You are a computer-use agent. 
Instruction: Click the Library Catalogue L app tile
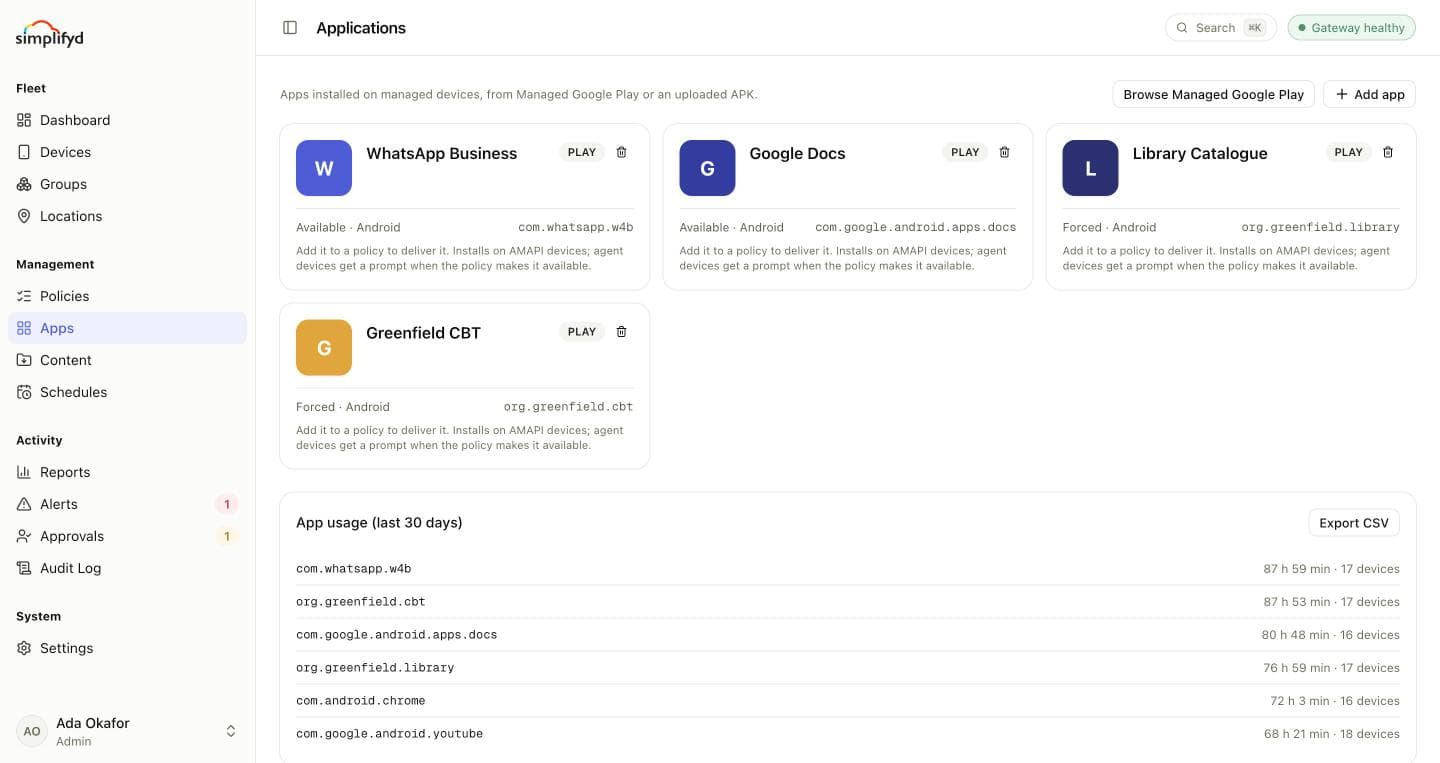click(1090, 168)
